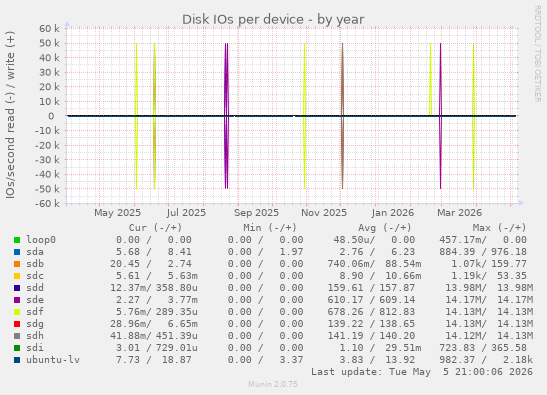Click the sdi dark green legend swatch
This screenshot has width=547, height=395.
17,348
